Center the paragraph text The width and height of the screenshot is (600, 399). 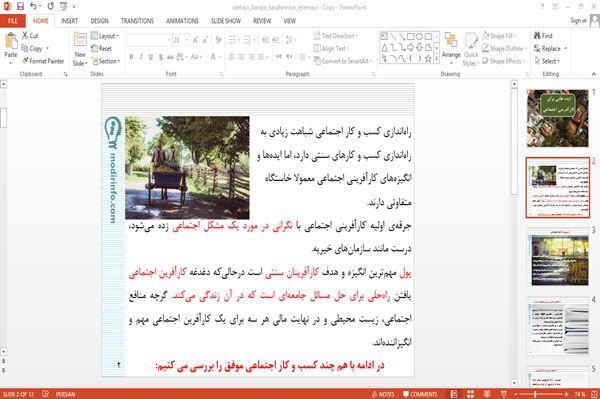coord(241,57)
